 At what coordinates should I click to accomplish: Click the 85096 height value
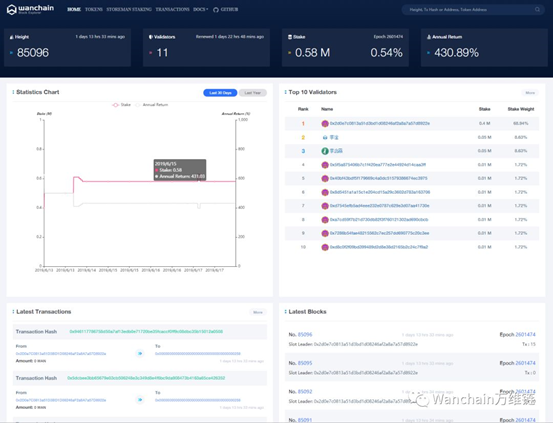pos(33,53)
